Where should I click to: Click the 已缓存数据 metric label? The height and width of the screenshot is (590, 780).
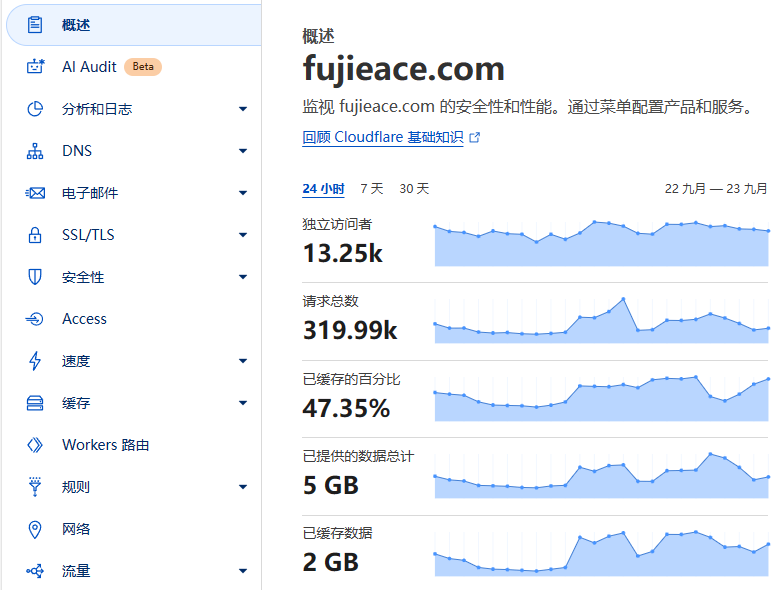[337, 534]
